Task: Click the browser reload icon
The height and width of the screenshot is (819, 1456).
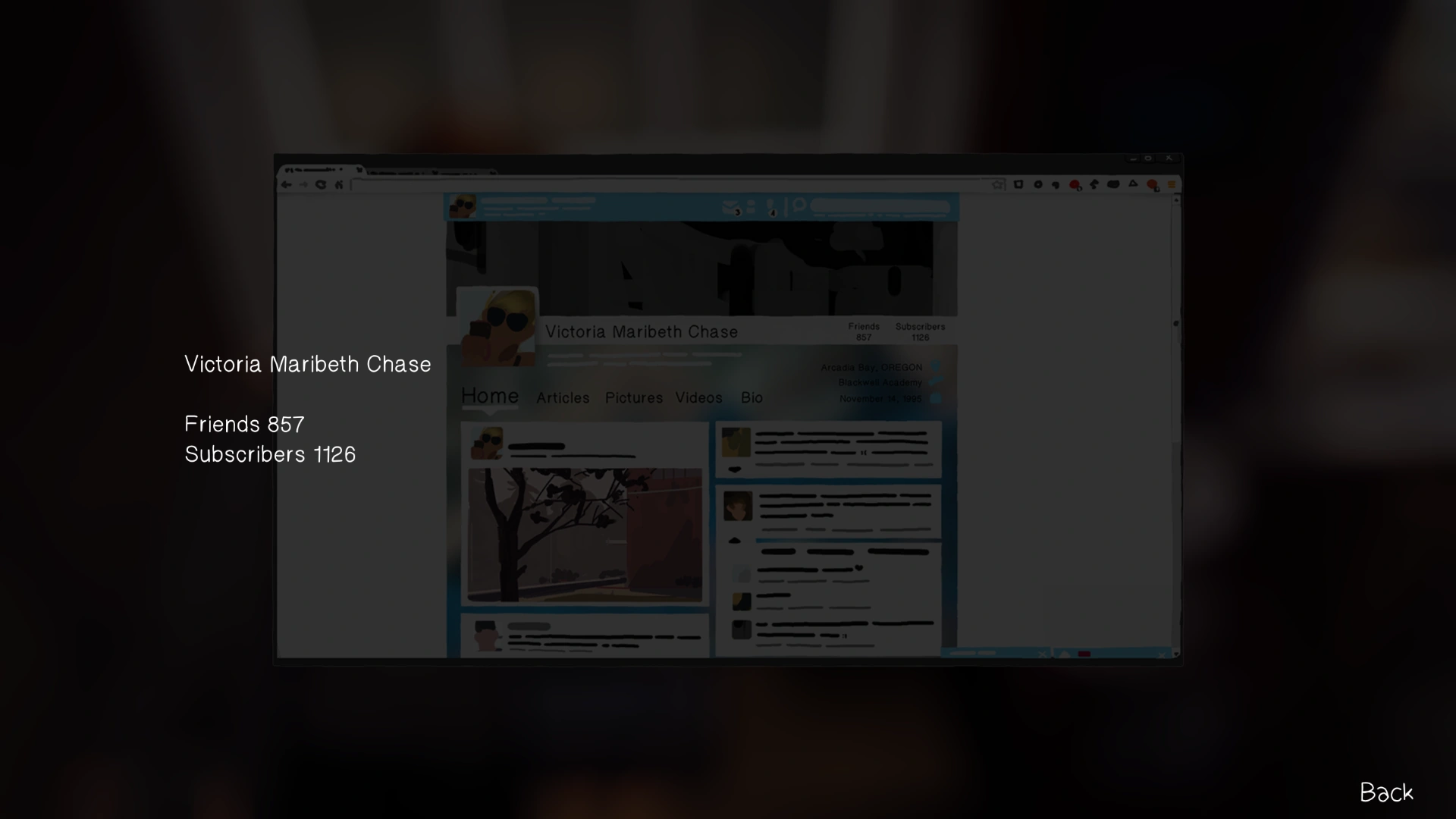Action: [321, 184]
